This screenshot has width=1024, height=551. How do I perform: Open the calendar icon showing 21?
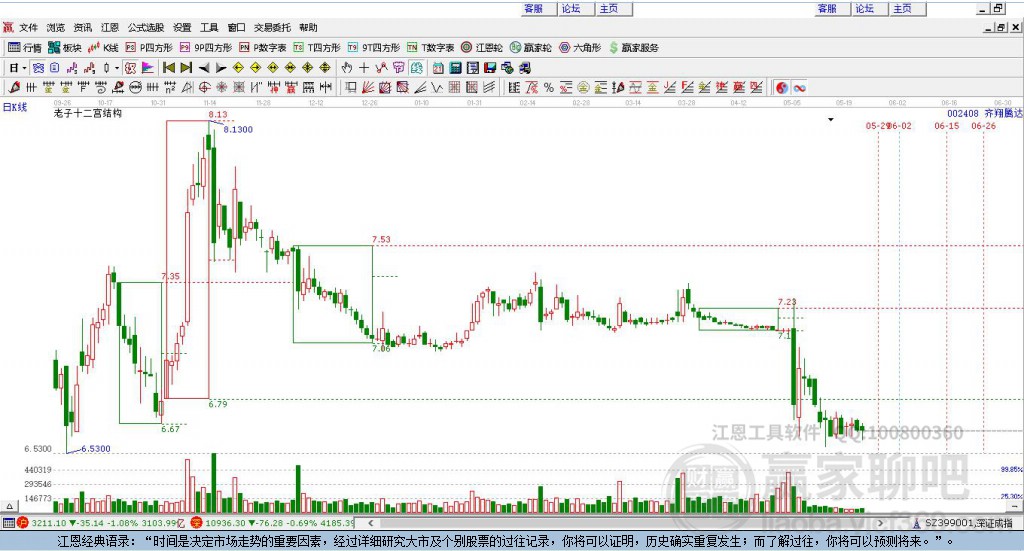[x=438, y=67]
